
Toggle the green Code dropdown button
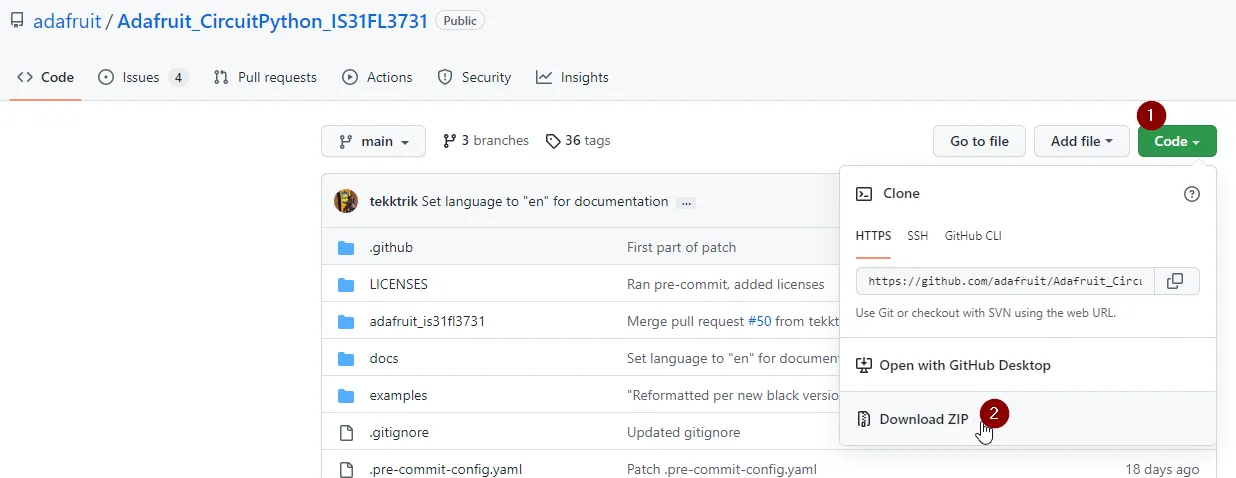pos(1176,141)
